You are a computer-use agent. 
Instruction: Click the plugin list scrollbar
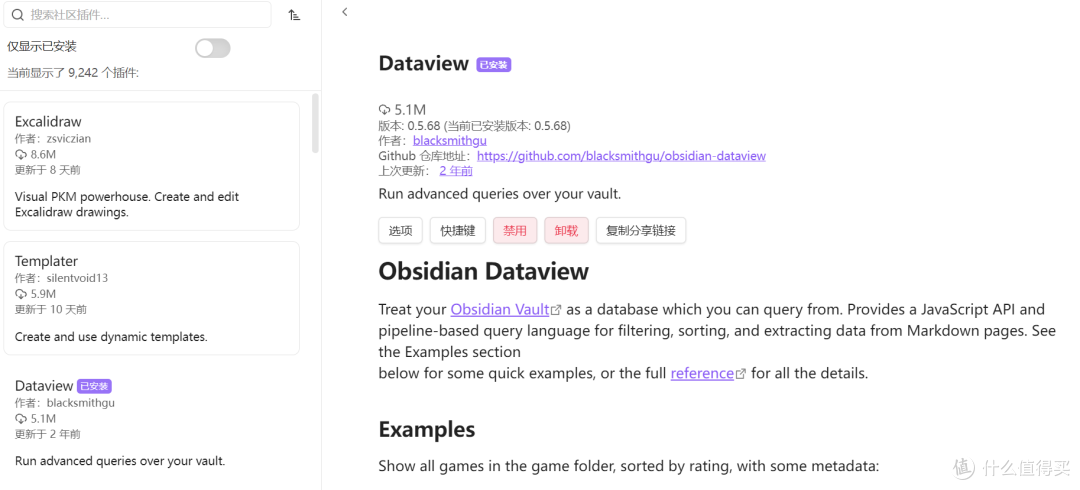pos(315,123)
